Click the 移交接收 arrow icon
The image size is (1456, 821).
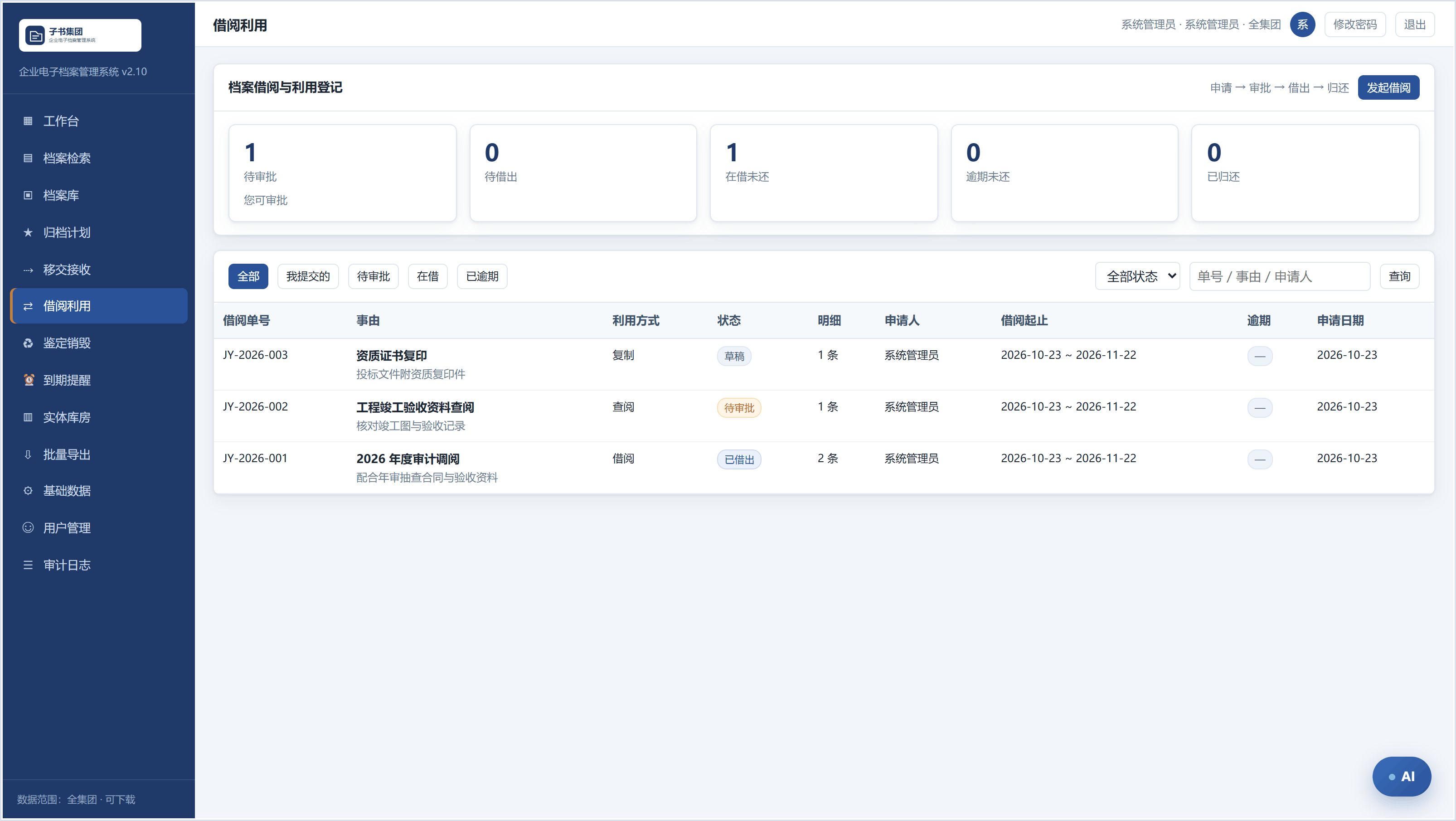pos(28,270)
